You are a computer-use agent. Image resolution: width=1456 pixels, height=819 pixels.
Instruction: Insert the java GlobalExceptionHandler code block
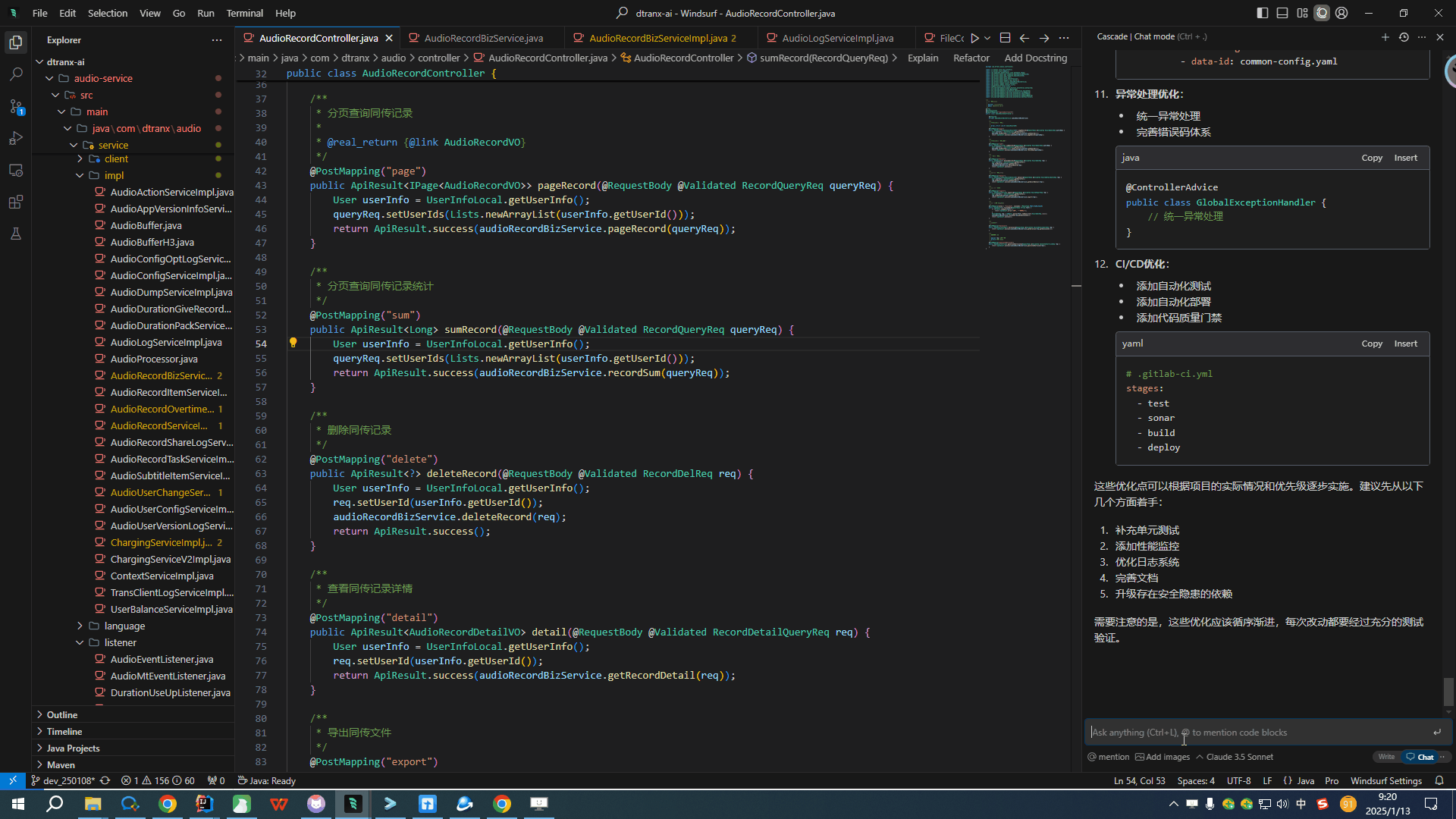pos(1405,158)
